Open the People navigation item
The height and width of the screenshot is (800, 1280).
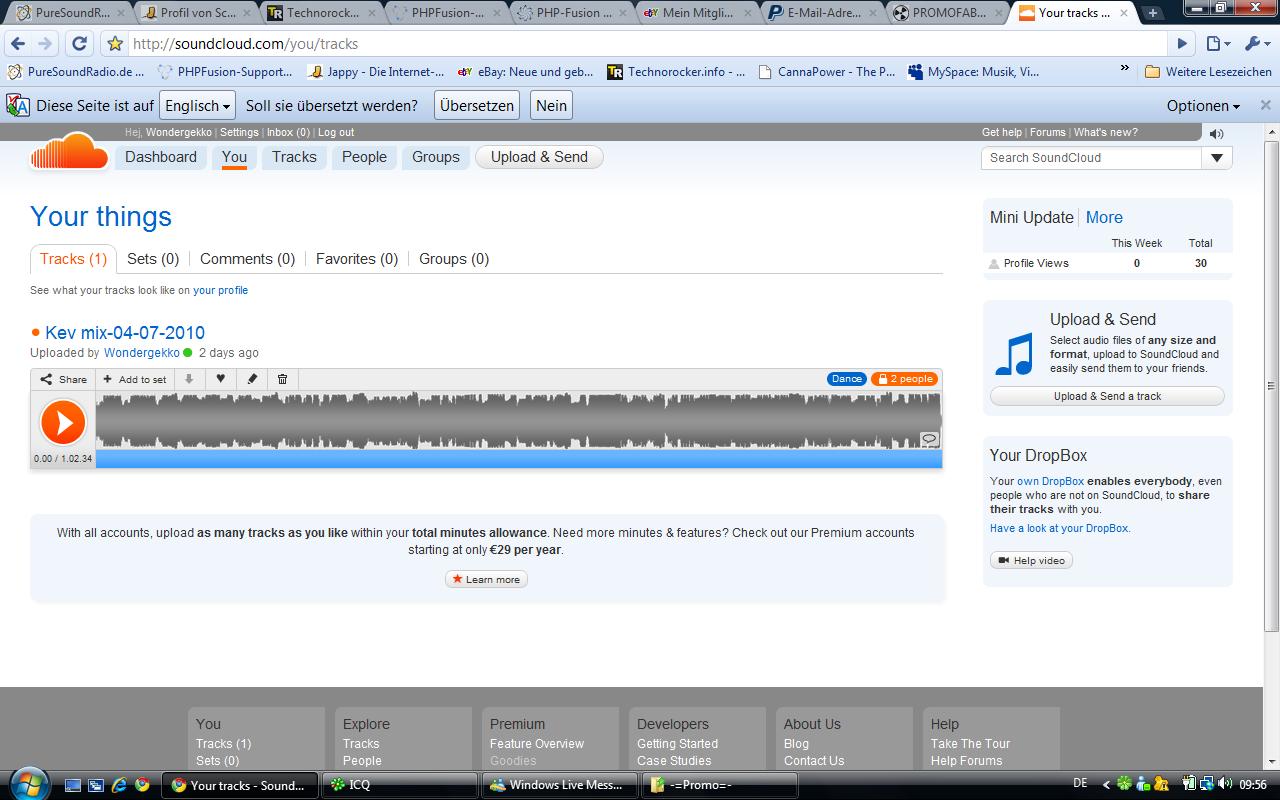[x=364, y=157]
